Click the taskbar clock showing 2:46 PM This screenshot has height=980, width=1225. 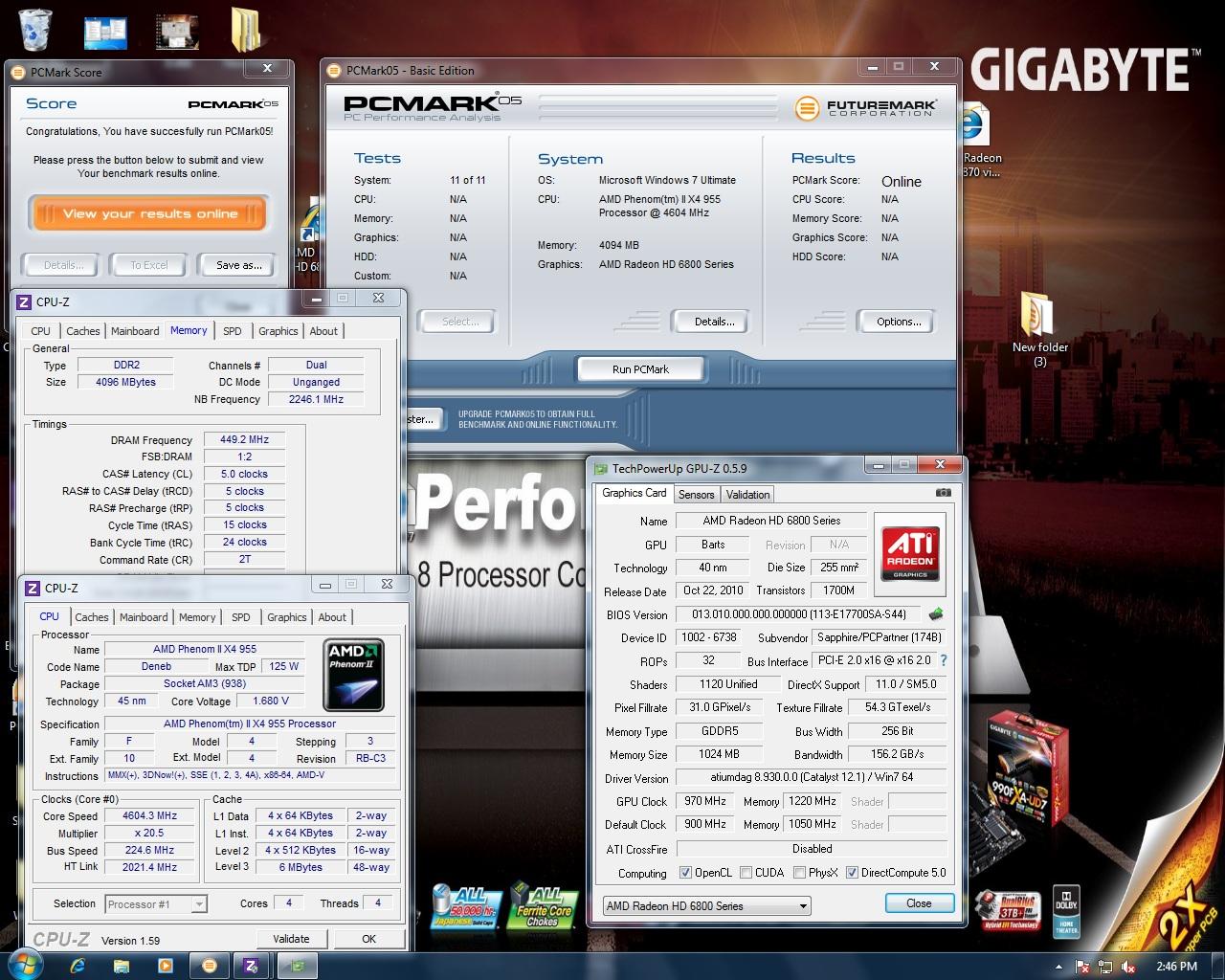(x=1176, y=967)
